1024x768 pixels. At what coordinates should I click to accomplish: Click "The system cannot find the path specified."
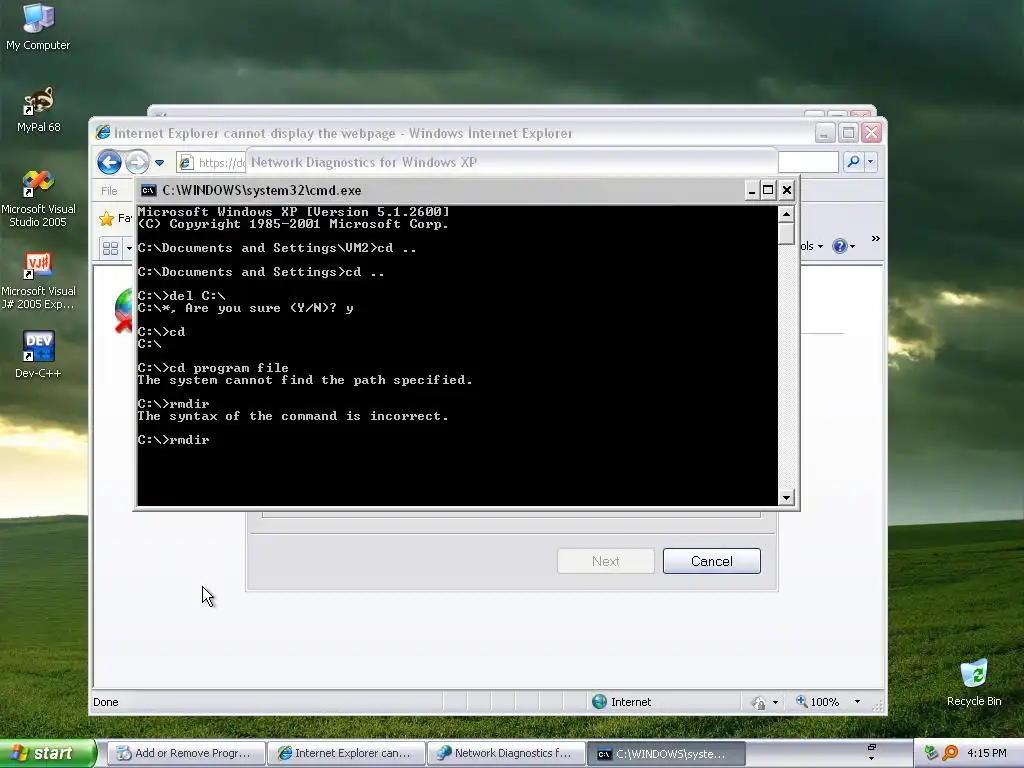pyautogui.click(x=304, y=380)
